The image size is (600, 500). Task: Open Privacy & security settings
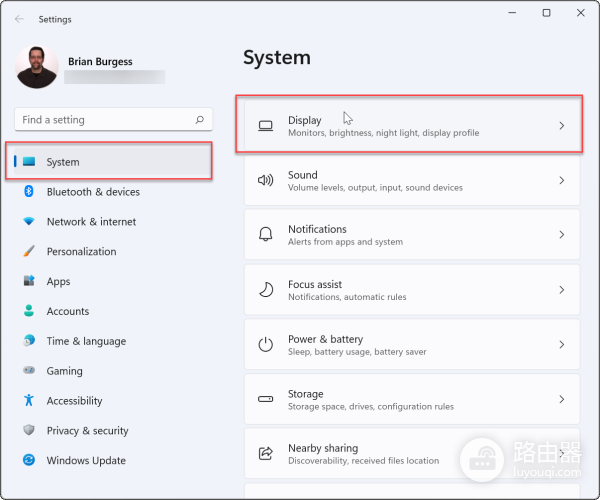[87, 431]
